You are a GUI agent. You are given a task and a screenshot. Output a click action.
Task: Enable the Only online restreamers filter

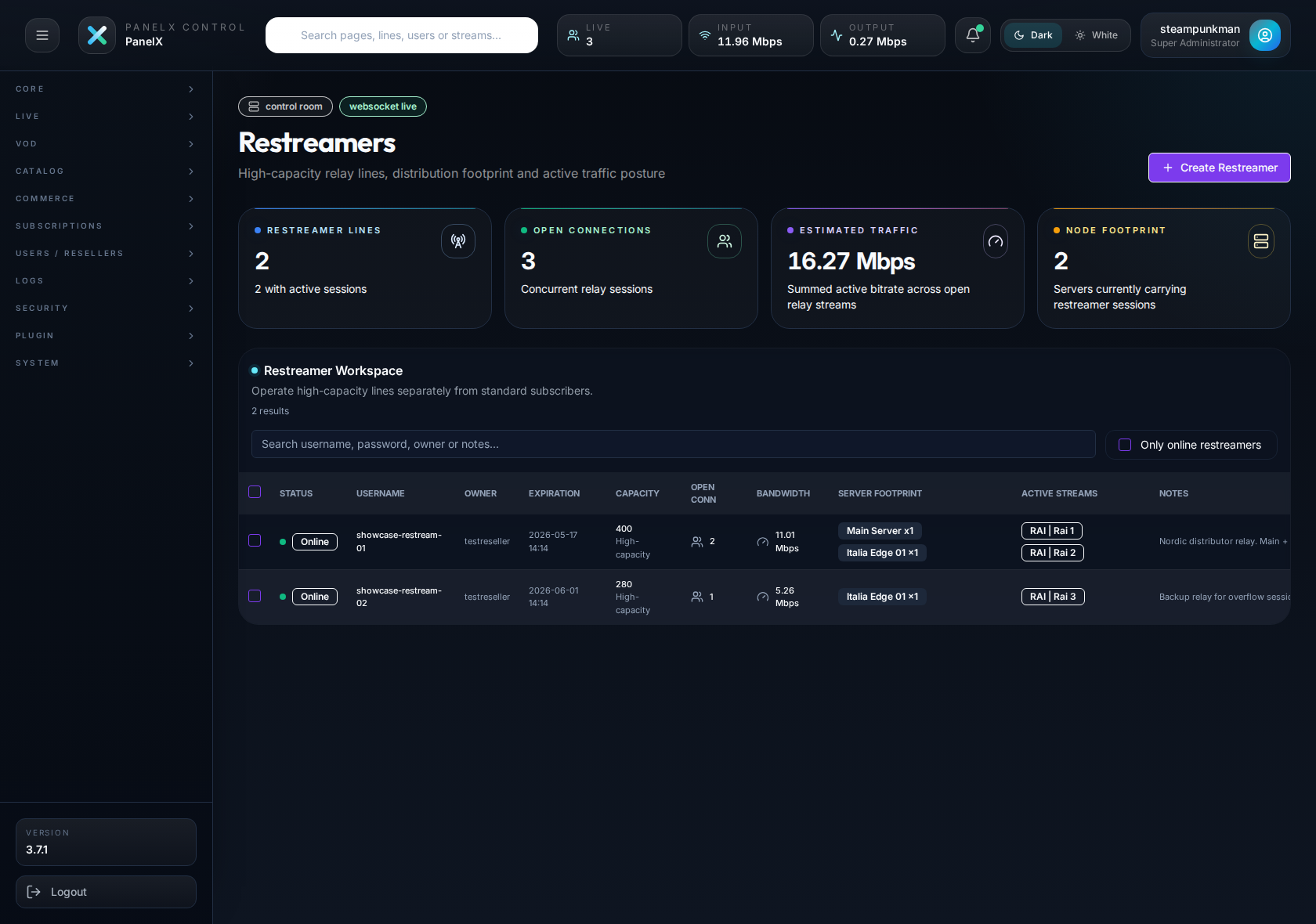[1125, 444]
